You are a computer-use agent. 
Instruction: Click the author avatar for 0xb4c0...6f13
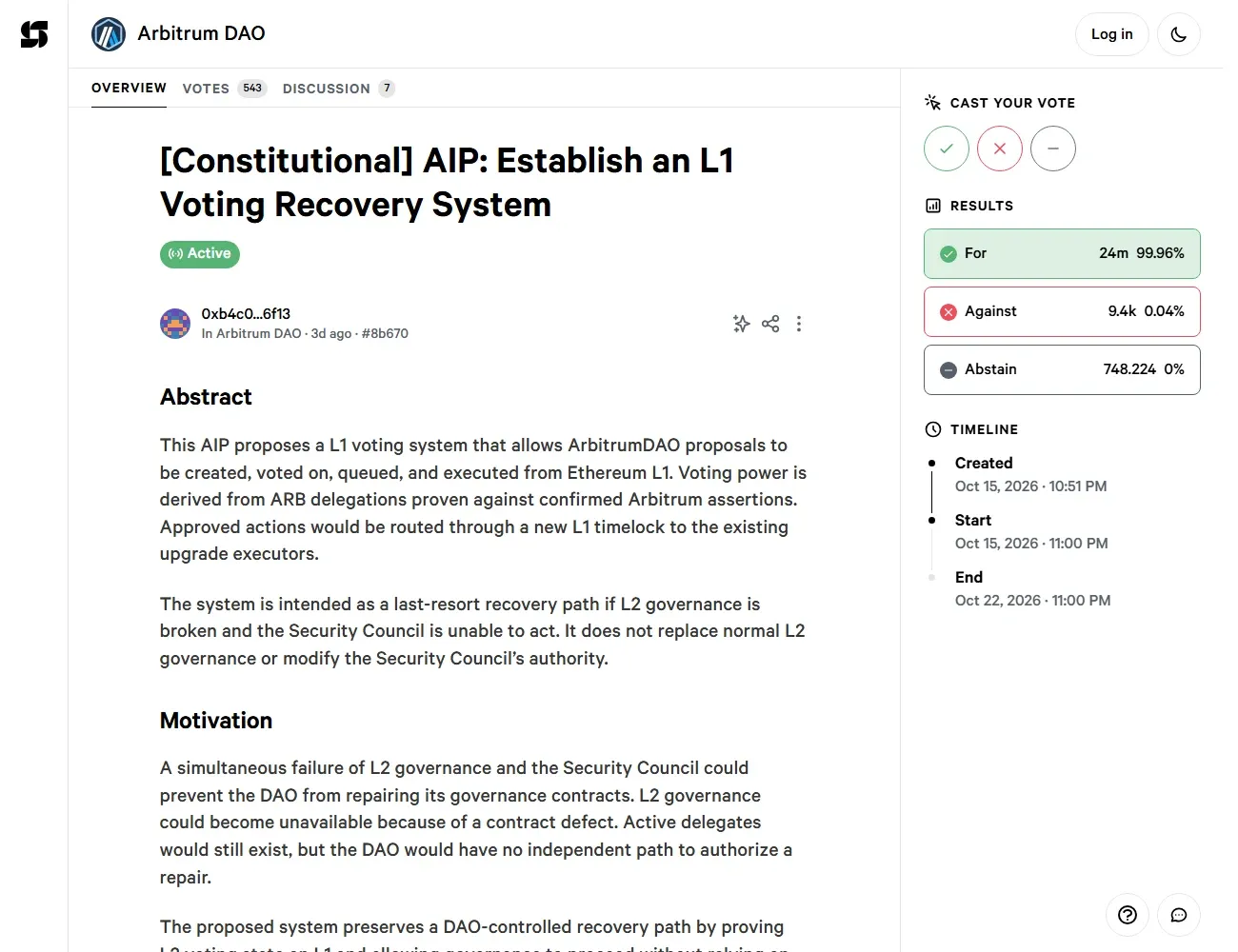(x=175, y=324)
